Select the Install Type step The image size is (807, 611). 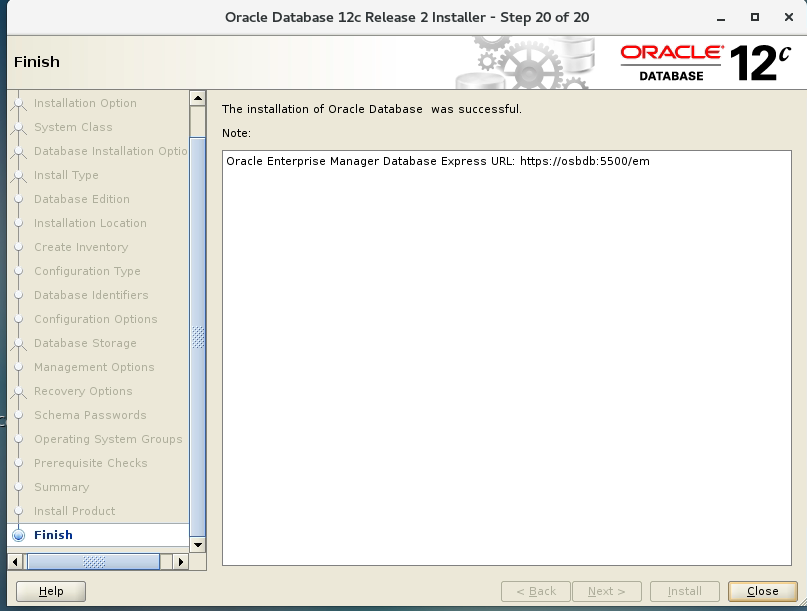(66, 175)
